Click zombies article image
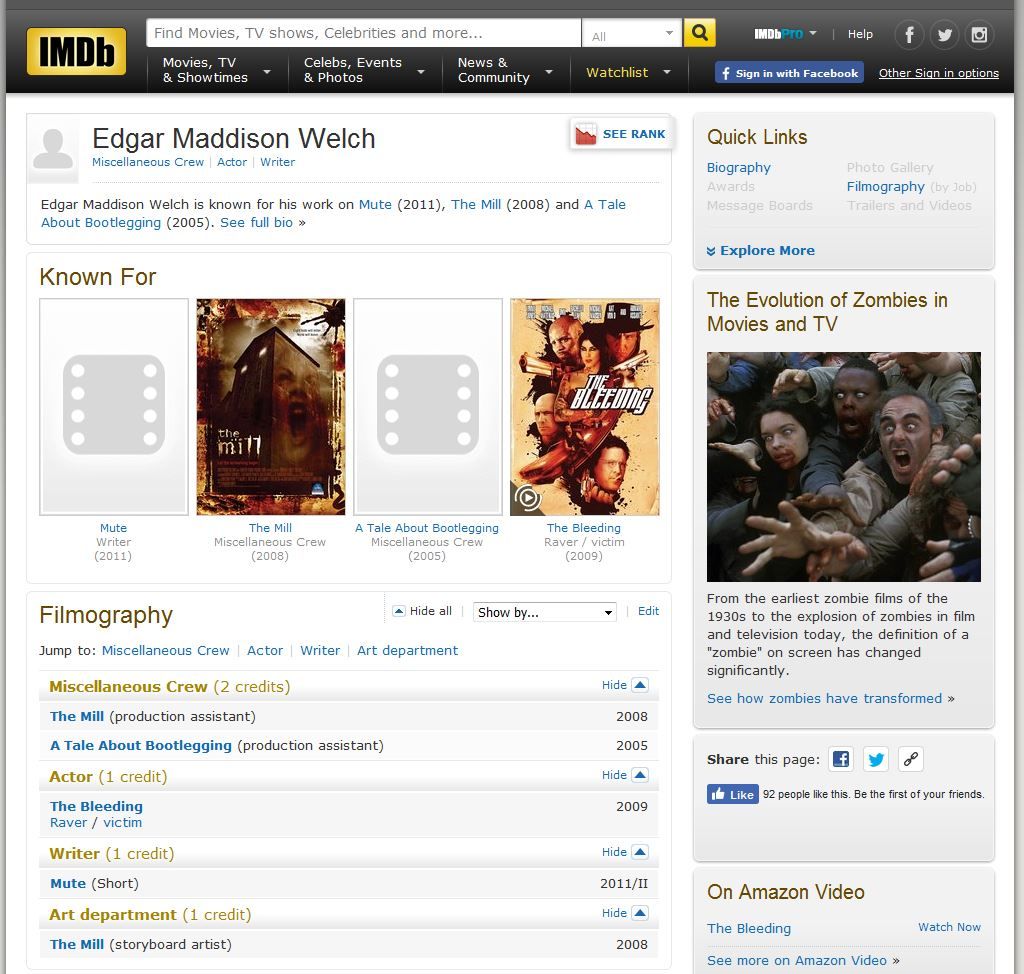Screen dimensions: 1024x974 (x=843, y=467)
